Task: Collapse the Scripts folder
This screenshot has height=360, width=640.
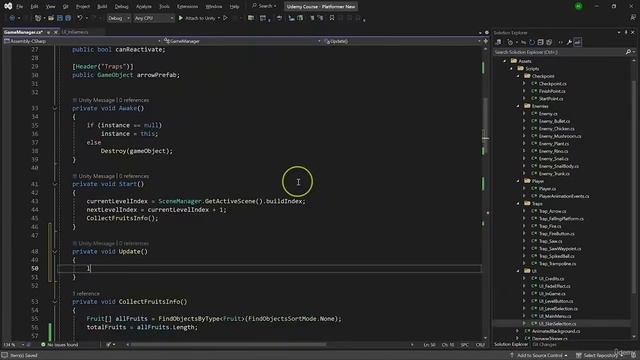Action: 511,69
